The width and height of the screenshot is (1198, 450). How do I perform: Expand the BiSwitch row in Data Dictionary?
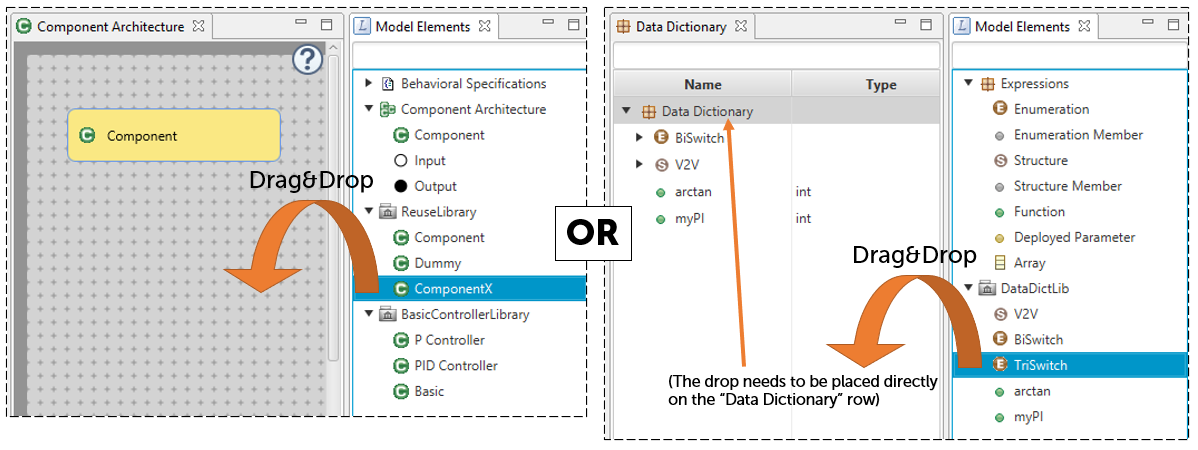tap(640, 138)
